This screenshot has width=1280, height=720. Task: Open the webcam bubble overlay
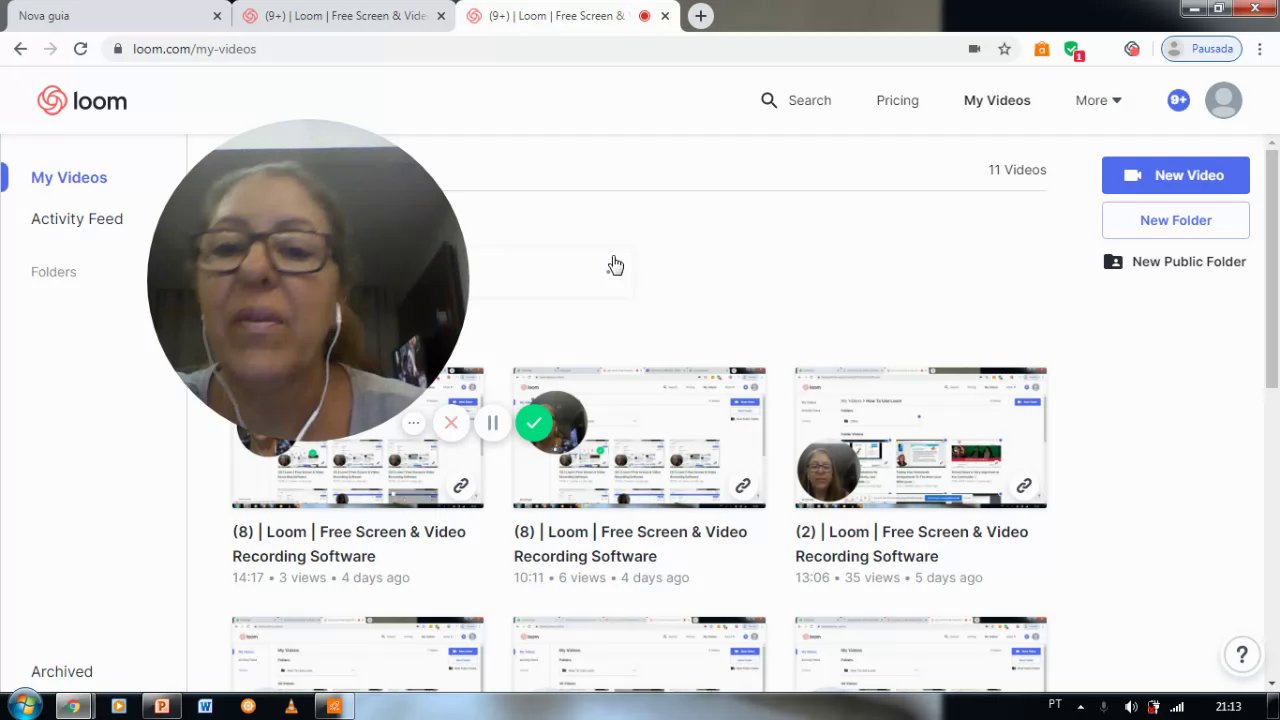pyautogui.click(x=308, y=280)
